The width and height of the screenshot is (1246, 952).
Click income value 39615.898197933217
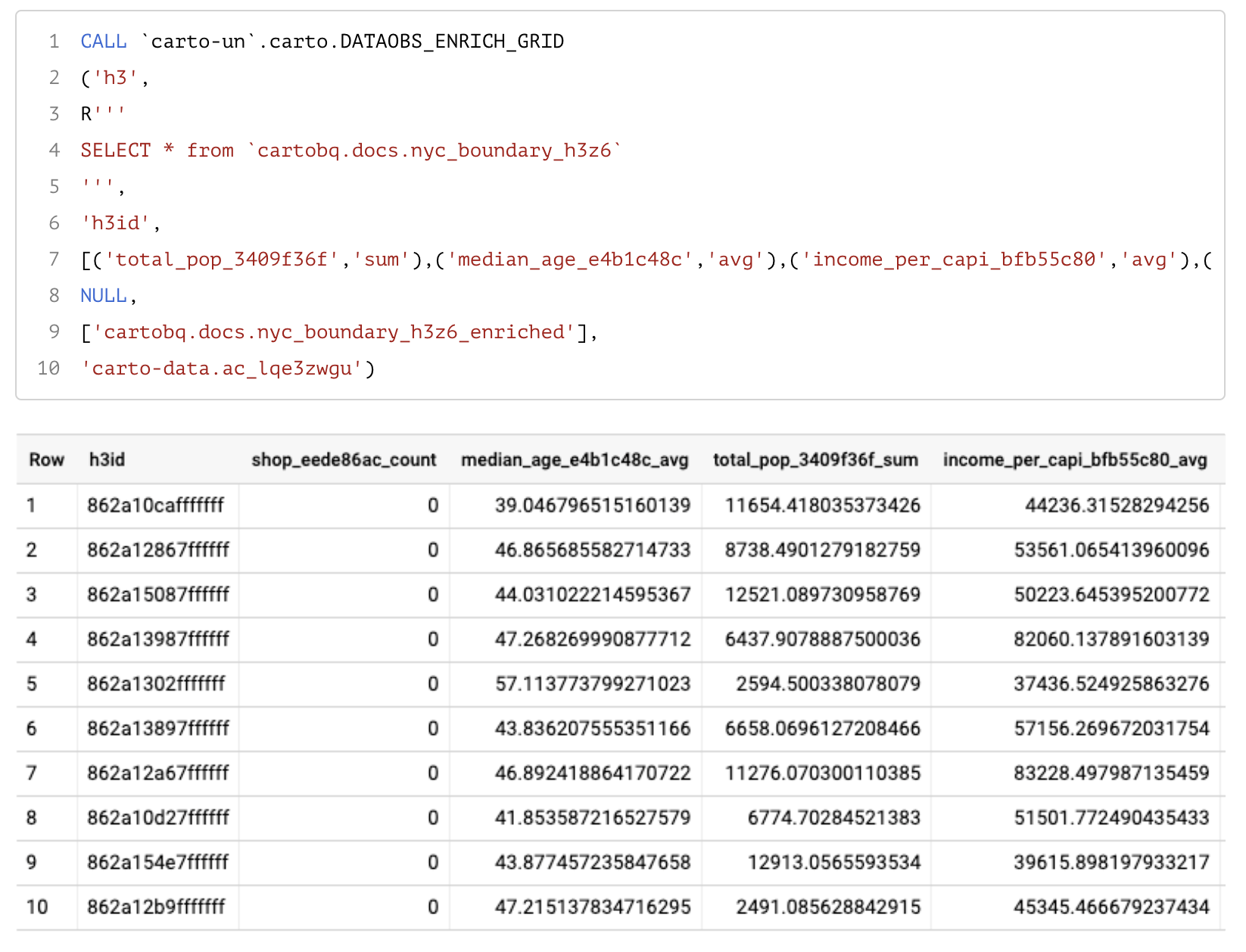[x=1112, y=862]
